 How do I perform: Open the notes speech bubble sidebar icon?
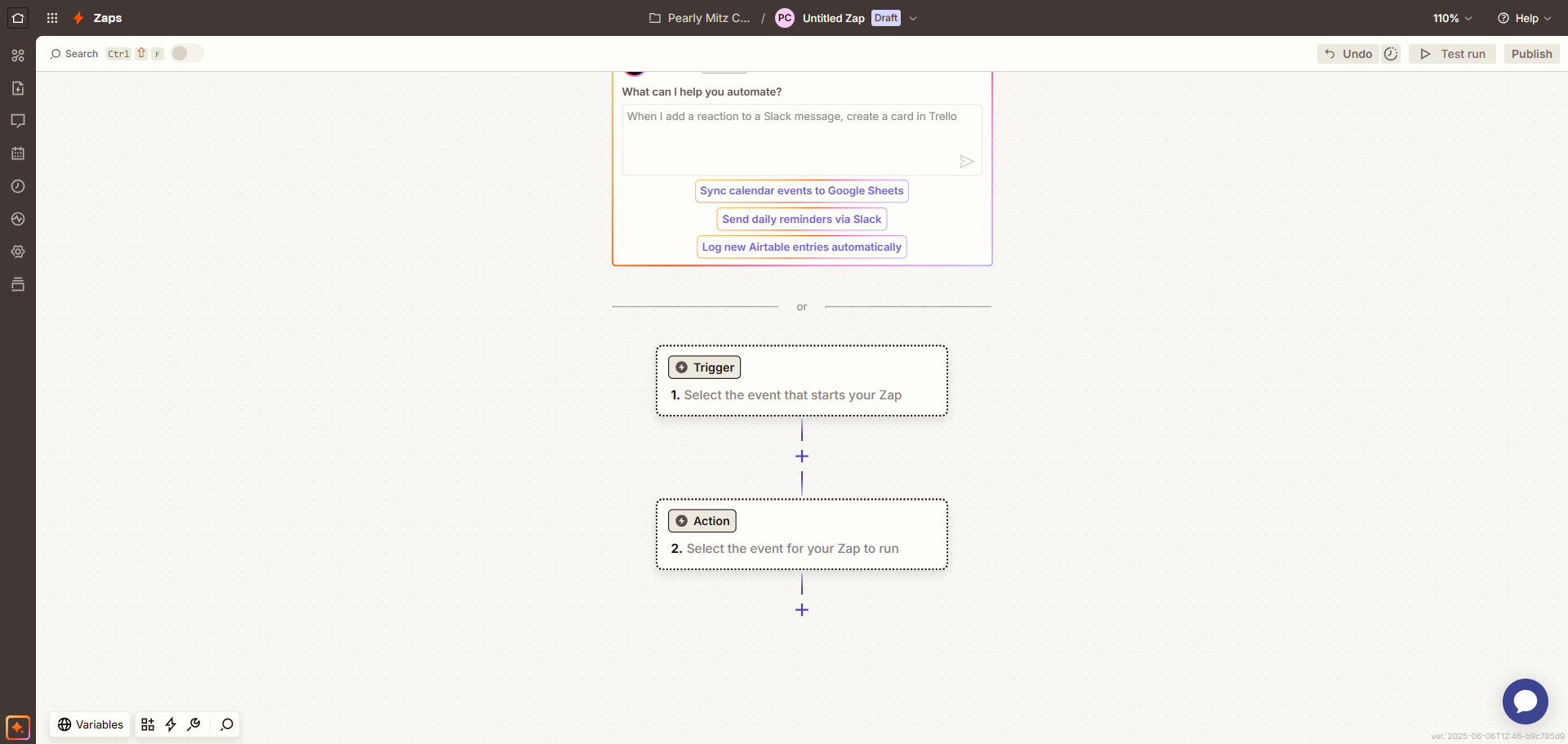point(18,121)
